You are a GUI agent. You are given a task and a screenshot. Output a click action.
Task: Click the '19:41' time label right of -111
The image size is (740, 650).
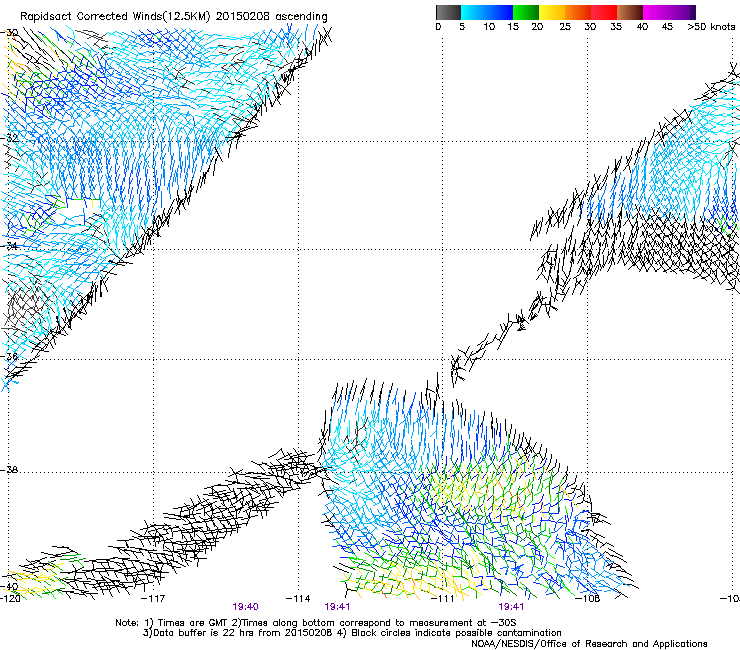pyautogui.click(x=511, y=607)
